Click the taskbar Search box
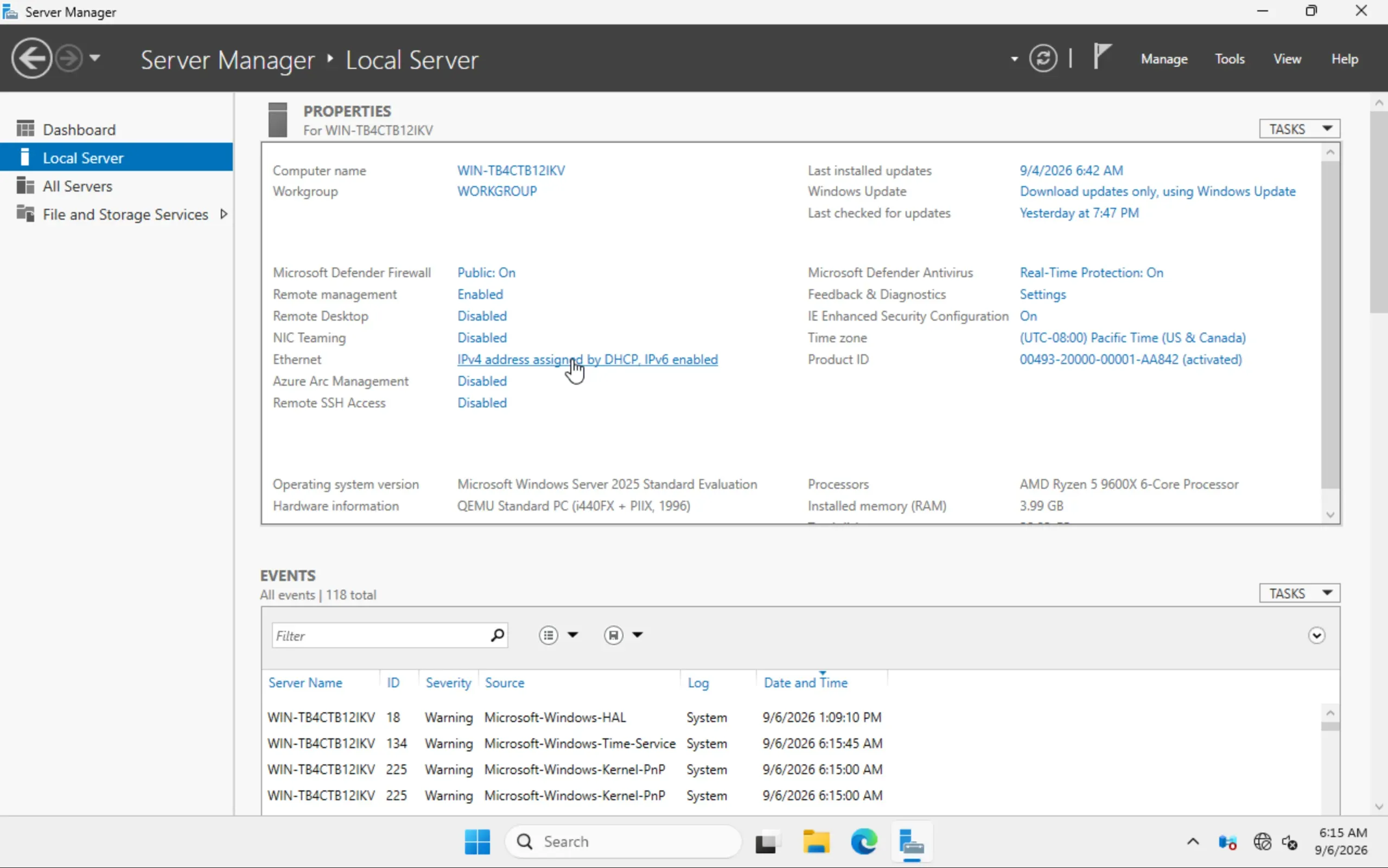The image size is (1388, 868). (x=623, y=841)
